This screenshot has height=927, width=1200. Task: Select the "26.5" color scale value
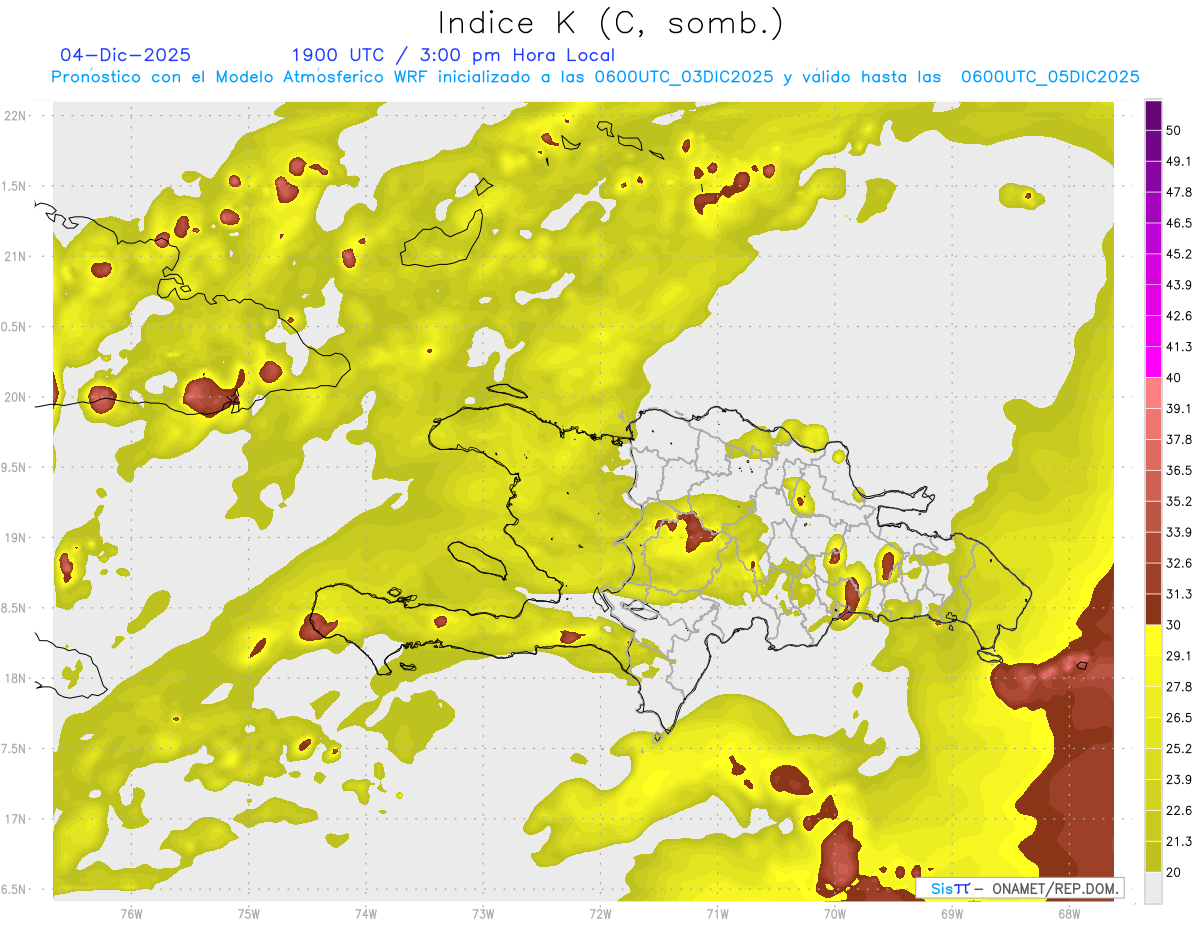pyautogui.click(x=1179, y=717)
